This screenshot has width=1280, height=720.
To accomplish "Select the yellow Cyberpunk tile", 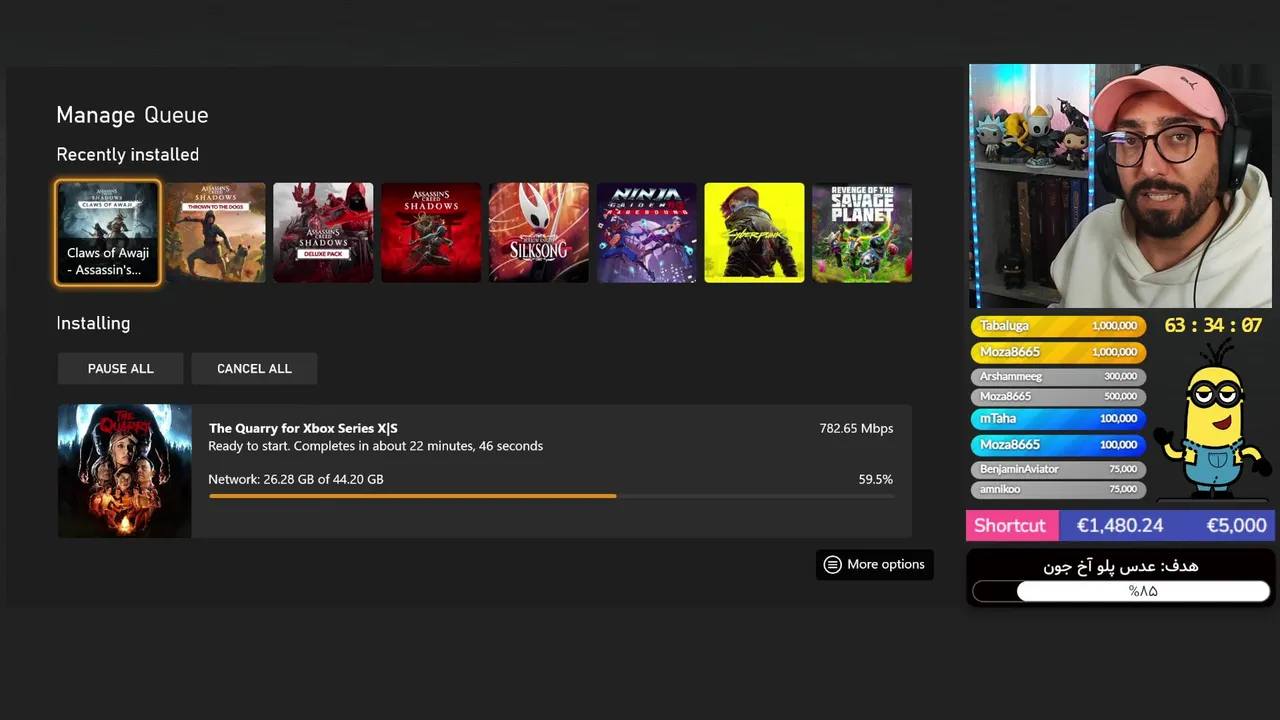I will click(754, 233).
